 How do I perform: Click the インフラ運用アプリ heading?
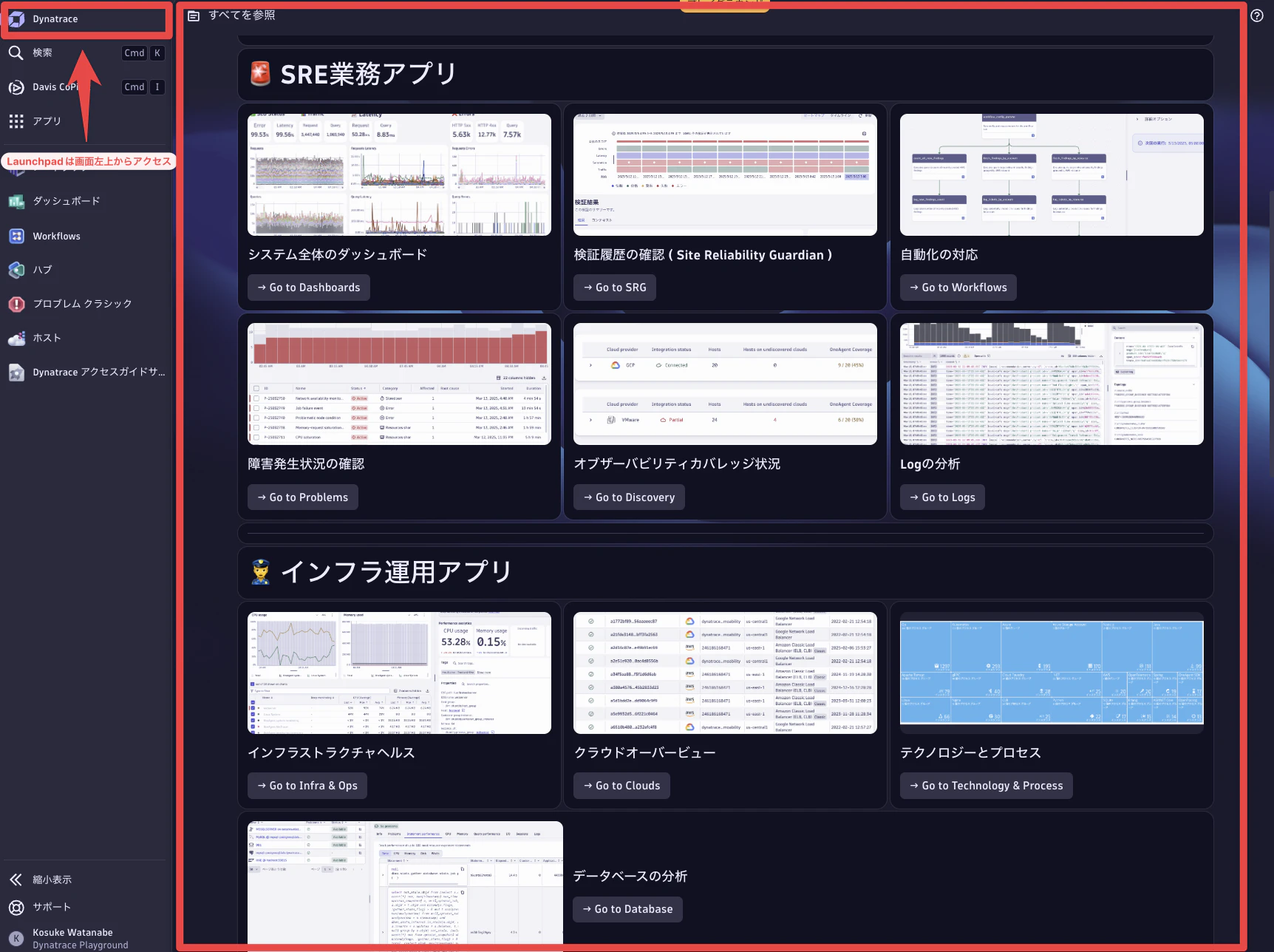point(396,572)
